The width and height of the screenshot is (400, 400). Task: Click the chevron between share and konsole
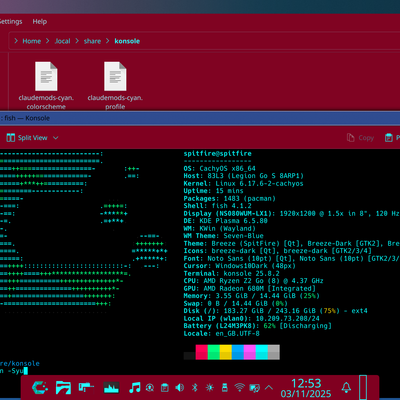click(x=108, y=41)
